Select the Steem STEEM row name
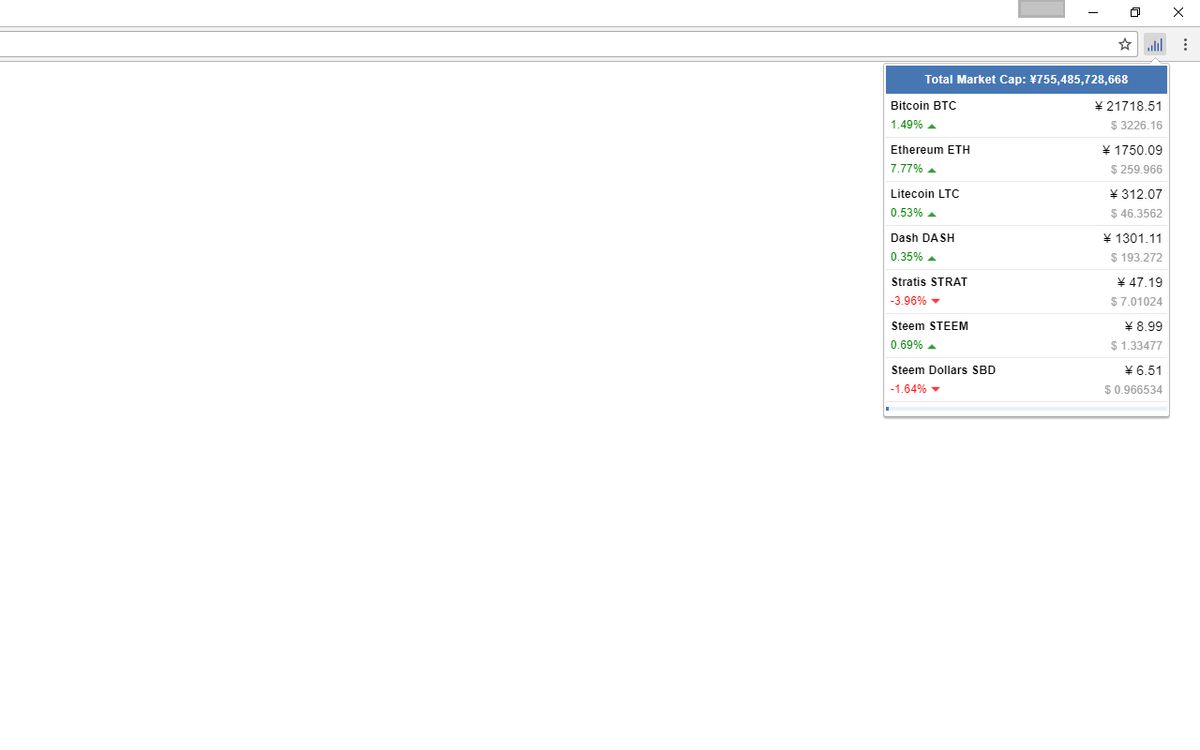 [x=929, y=326]
